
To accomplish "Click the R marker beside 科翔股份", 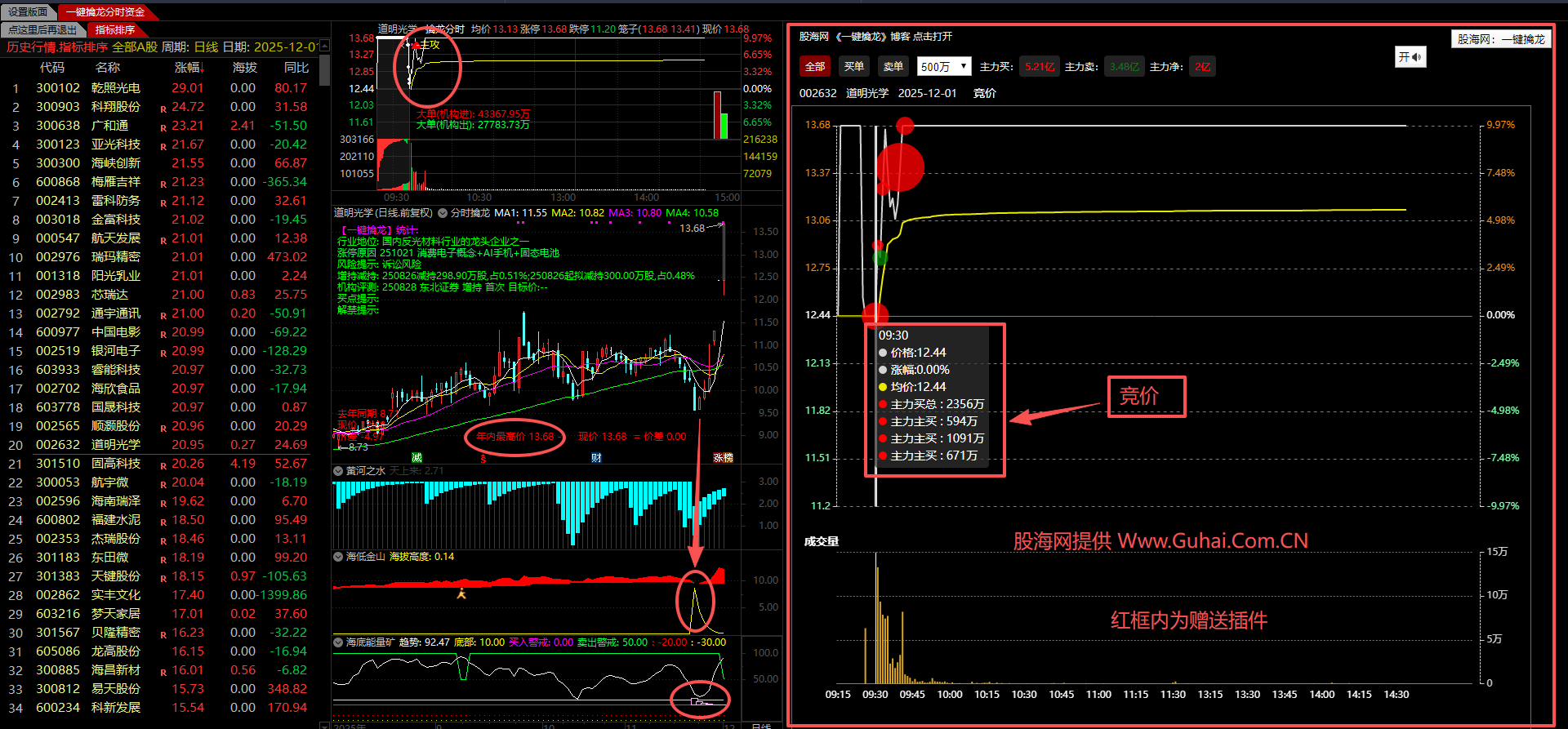I will [163, 108].
